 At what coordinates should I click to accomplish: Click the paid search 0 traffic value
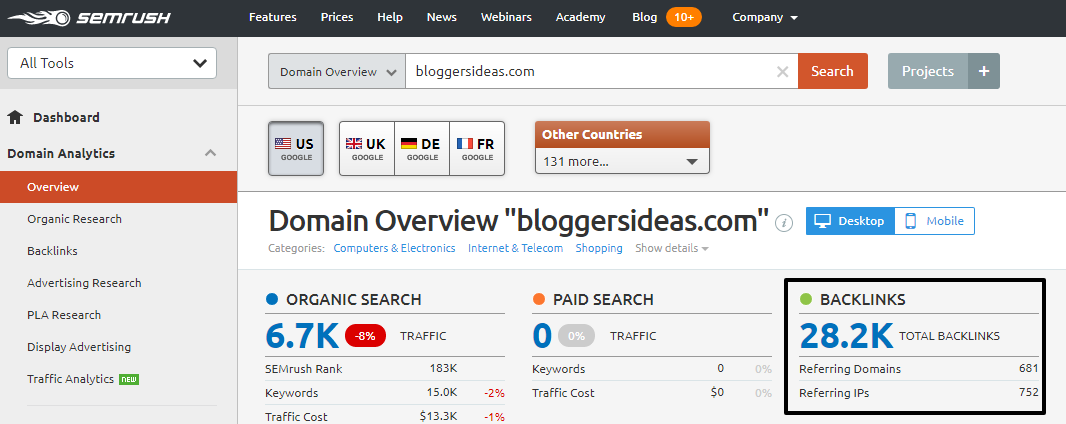[x=542, y=335]
